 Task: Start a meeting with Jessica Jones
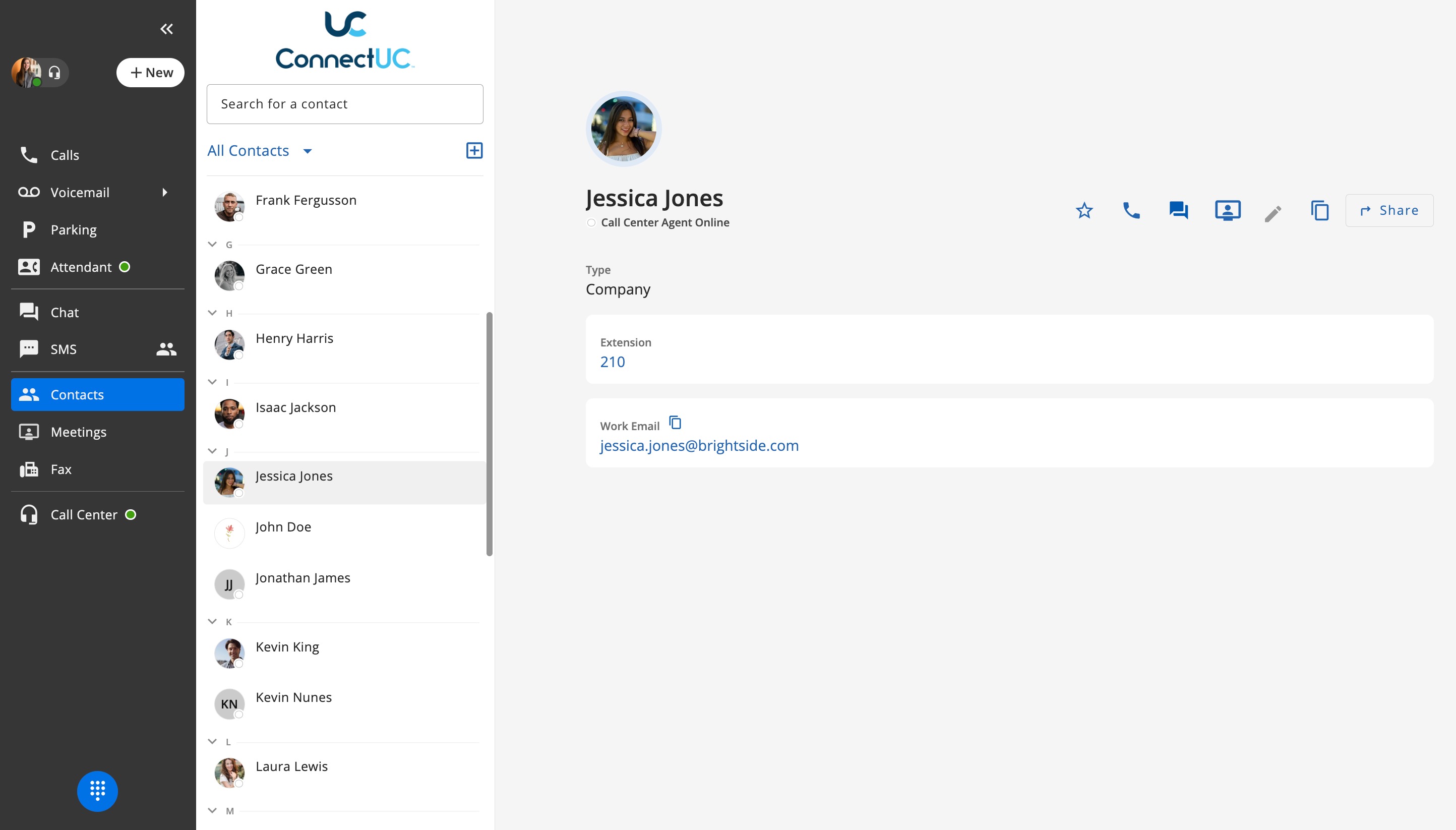point(1228,210)
